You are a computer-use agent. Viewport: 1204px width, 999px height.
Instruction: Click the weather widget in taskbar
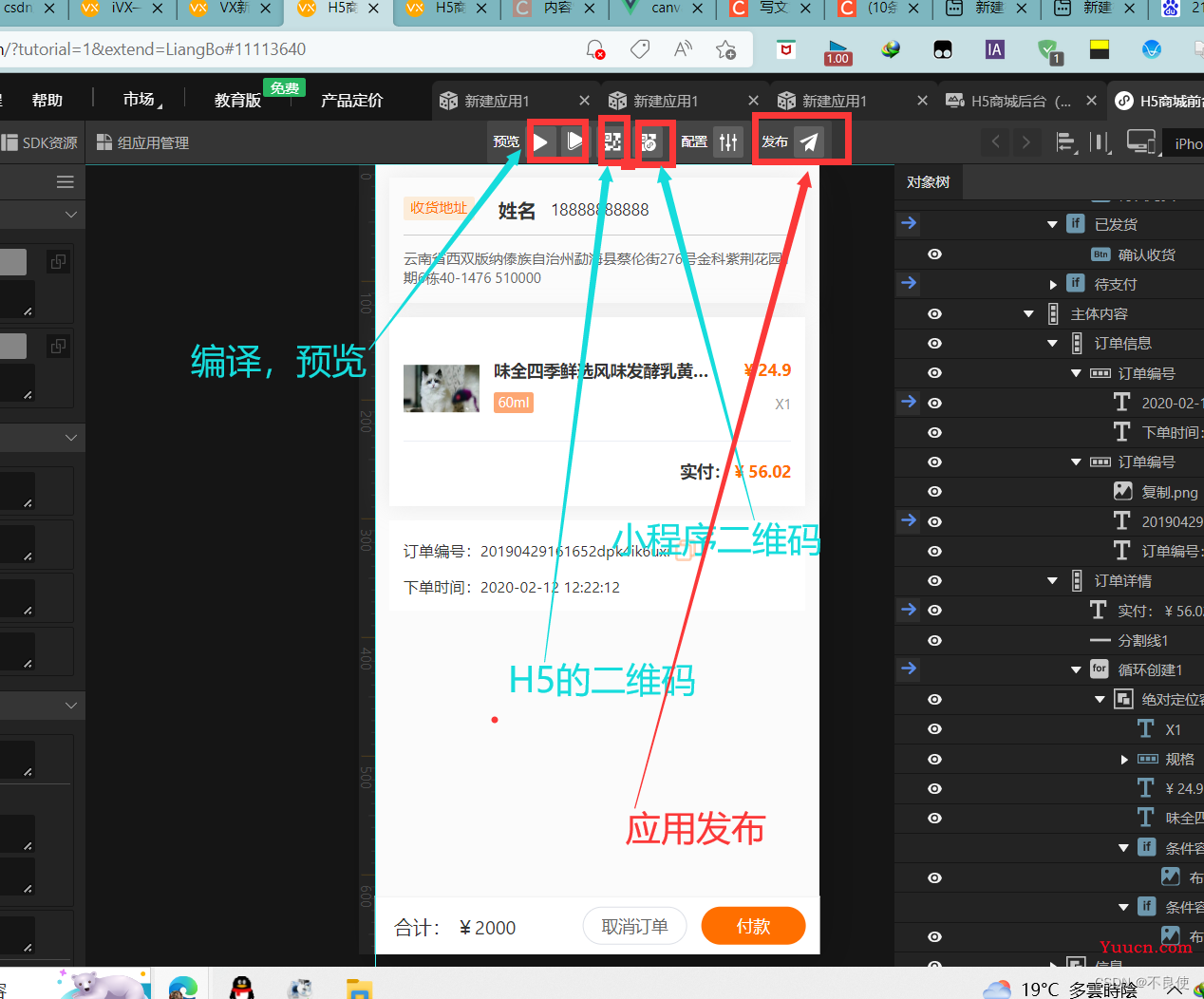(x=1060, y=990)
